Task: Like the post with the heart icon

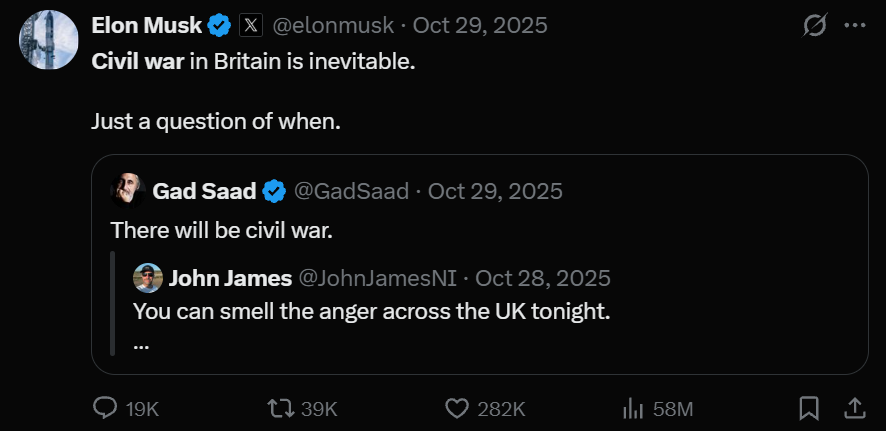Action: 457,408
